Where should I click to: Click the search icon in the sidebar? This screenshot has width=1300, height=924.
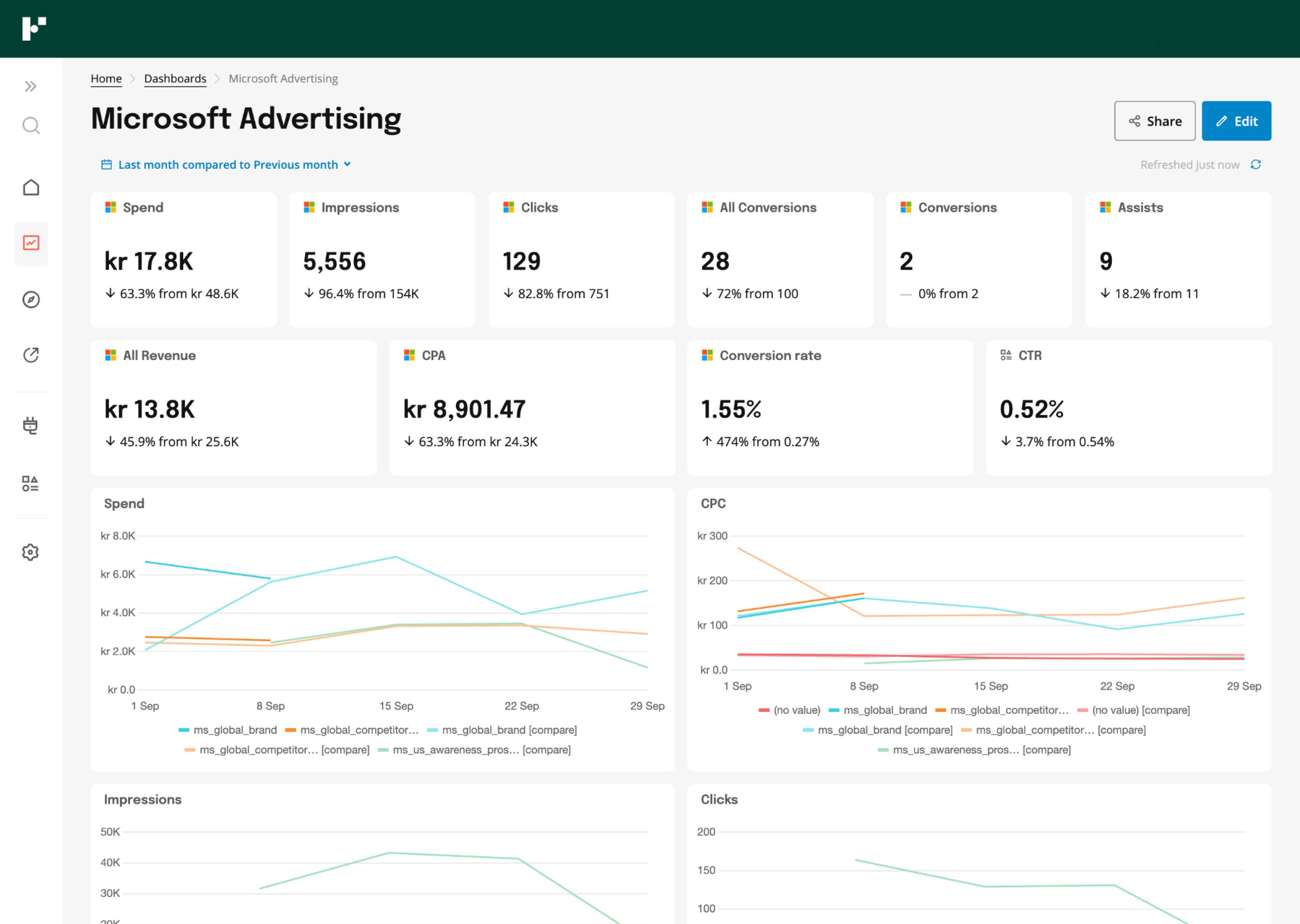coord(30,126)
